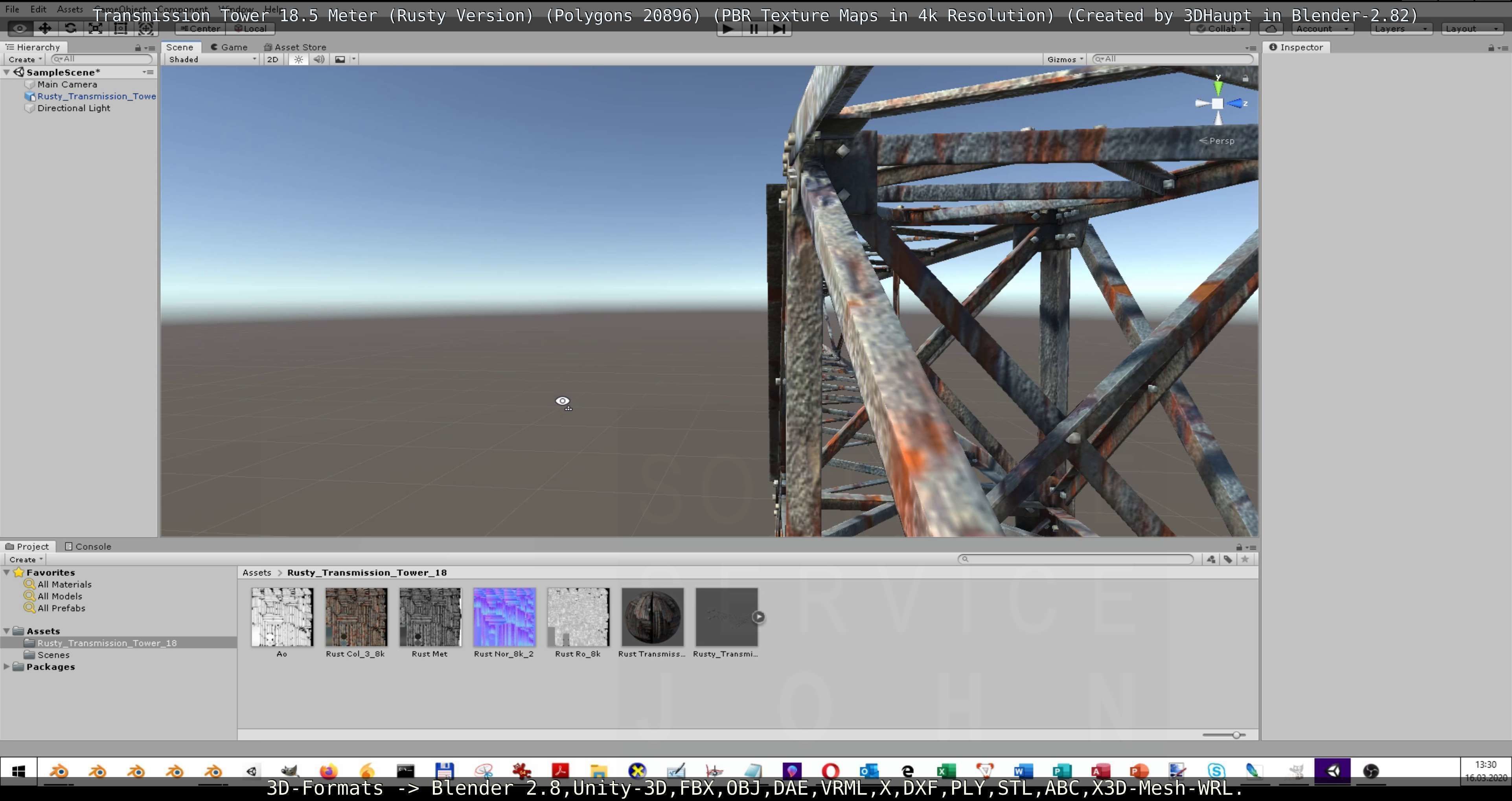Select All Models favorite search
Screen dimensions: 1512x801
[60, 596]
